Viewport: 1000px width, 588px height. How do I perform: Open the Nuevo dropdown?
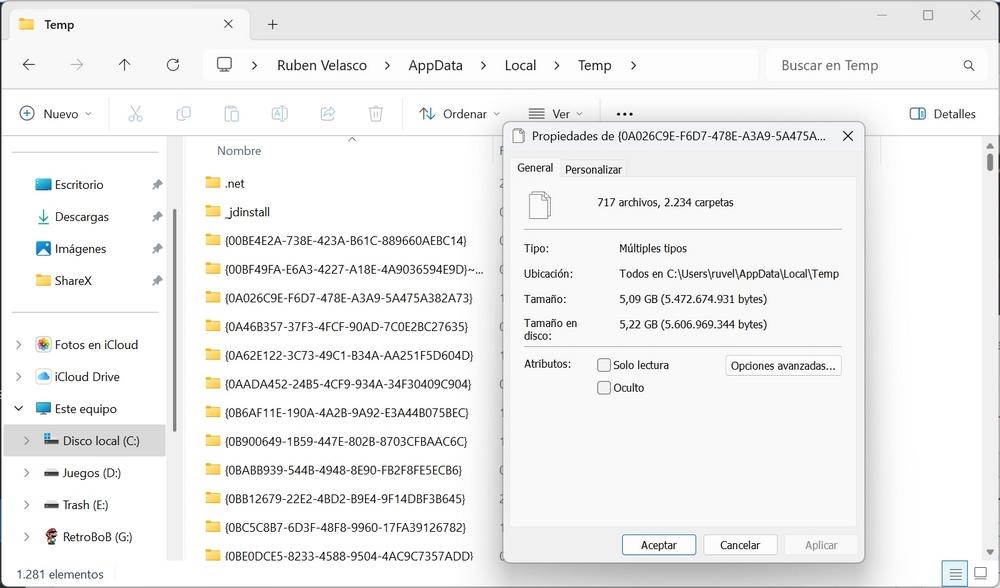pos(56,114)
